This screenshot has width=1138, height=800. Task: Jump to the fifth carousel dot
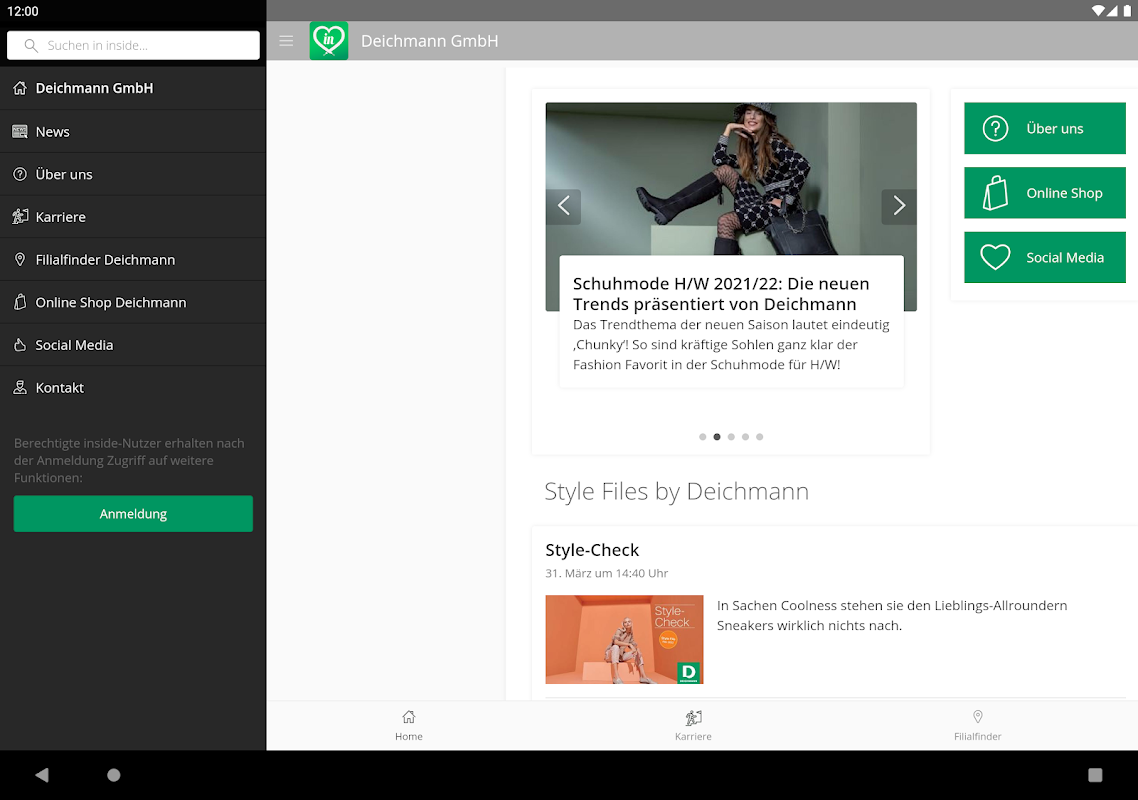point(760,437)
